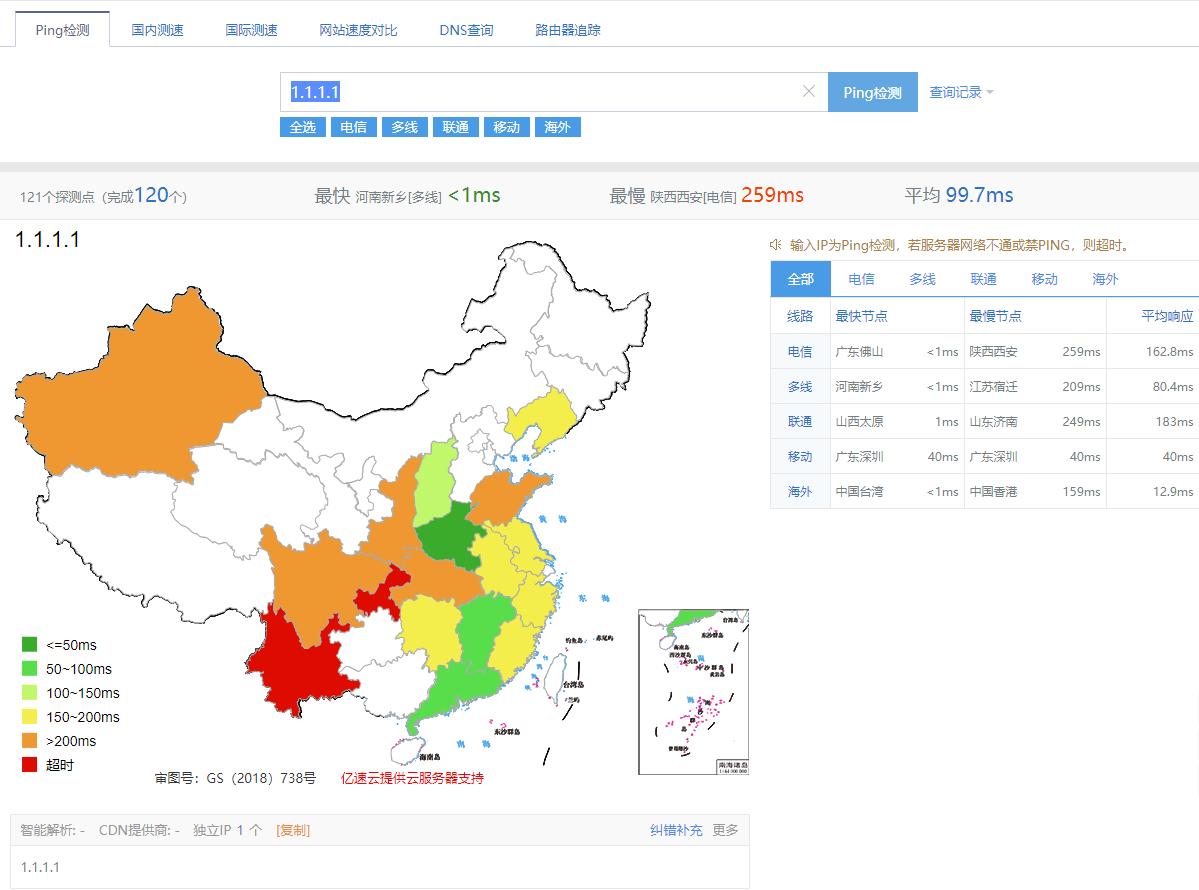
Task: Select the 路由器追踪 tab
Action: point(568,30)
